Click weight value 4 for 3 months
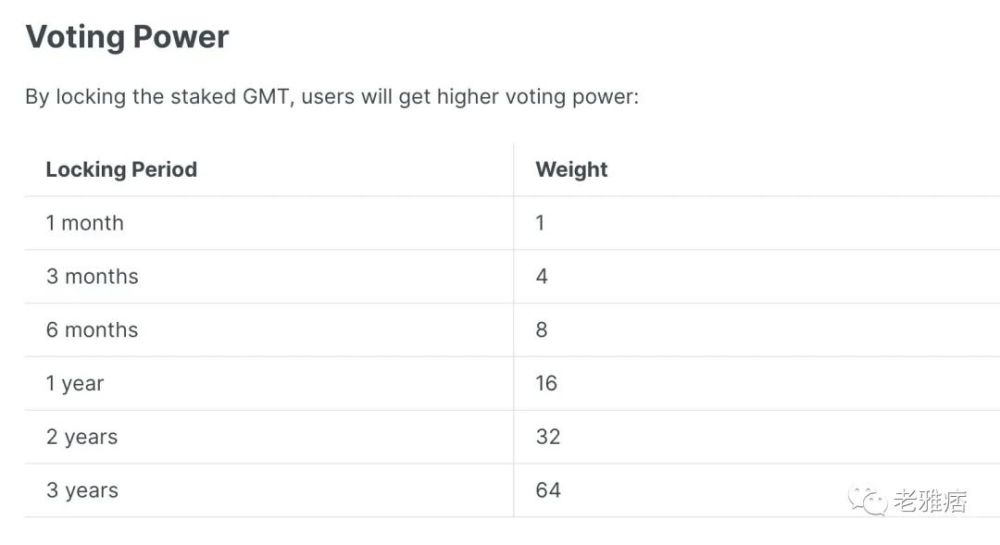Viewport: 1000px width, 545px height. [541, 277]
